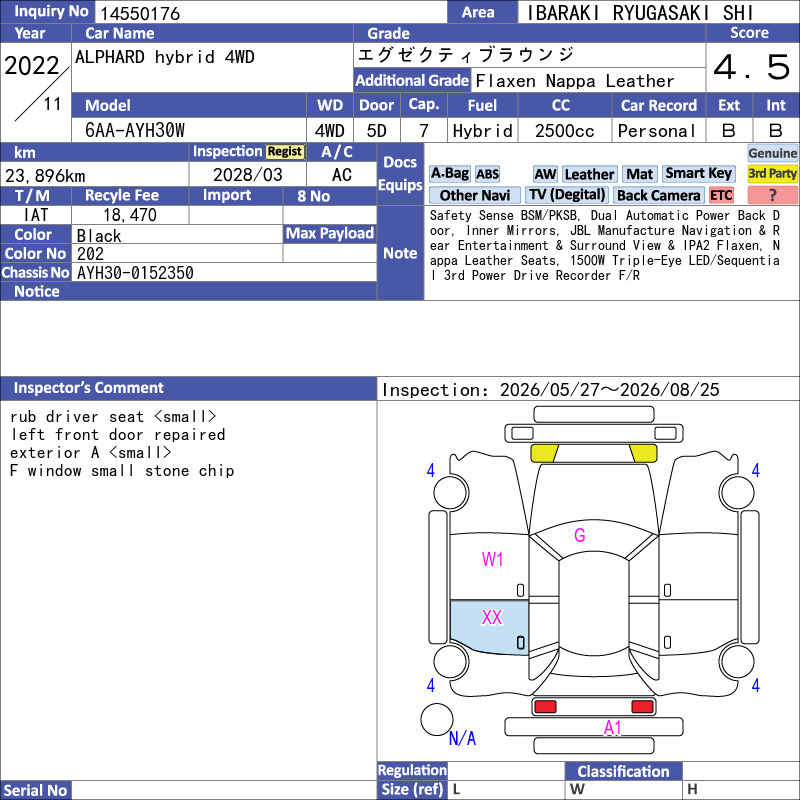
Task: Click the rear-right tire circle
Action: coord(737,662)
